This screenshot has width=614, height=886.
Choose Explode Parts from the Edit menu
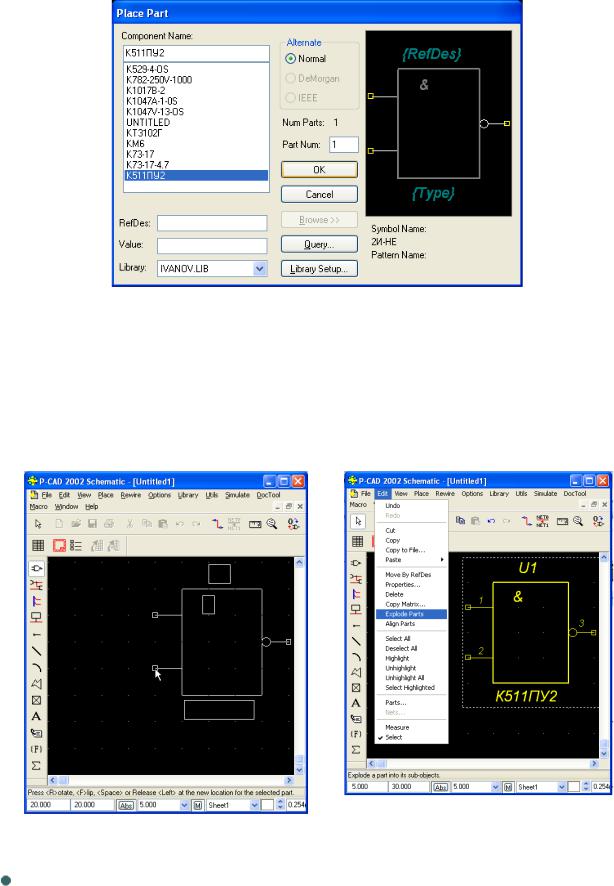click(x=411, y=614)
